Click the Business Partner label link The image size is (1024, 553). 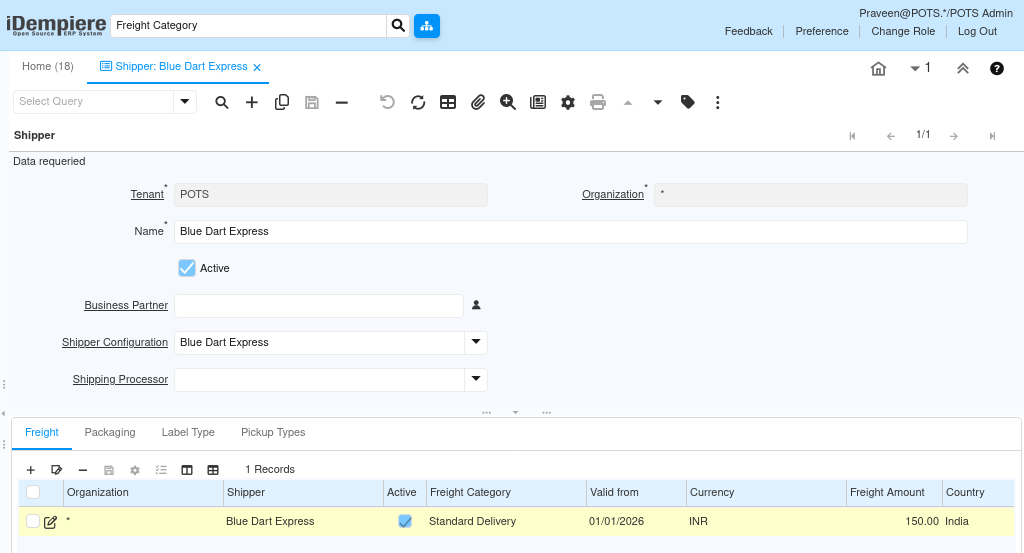tap(126, 305)
